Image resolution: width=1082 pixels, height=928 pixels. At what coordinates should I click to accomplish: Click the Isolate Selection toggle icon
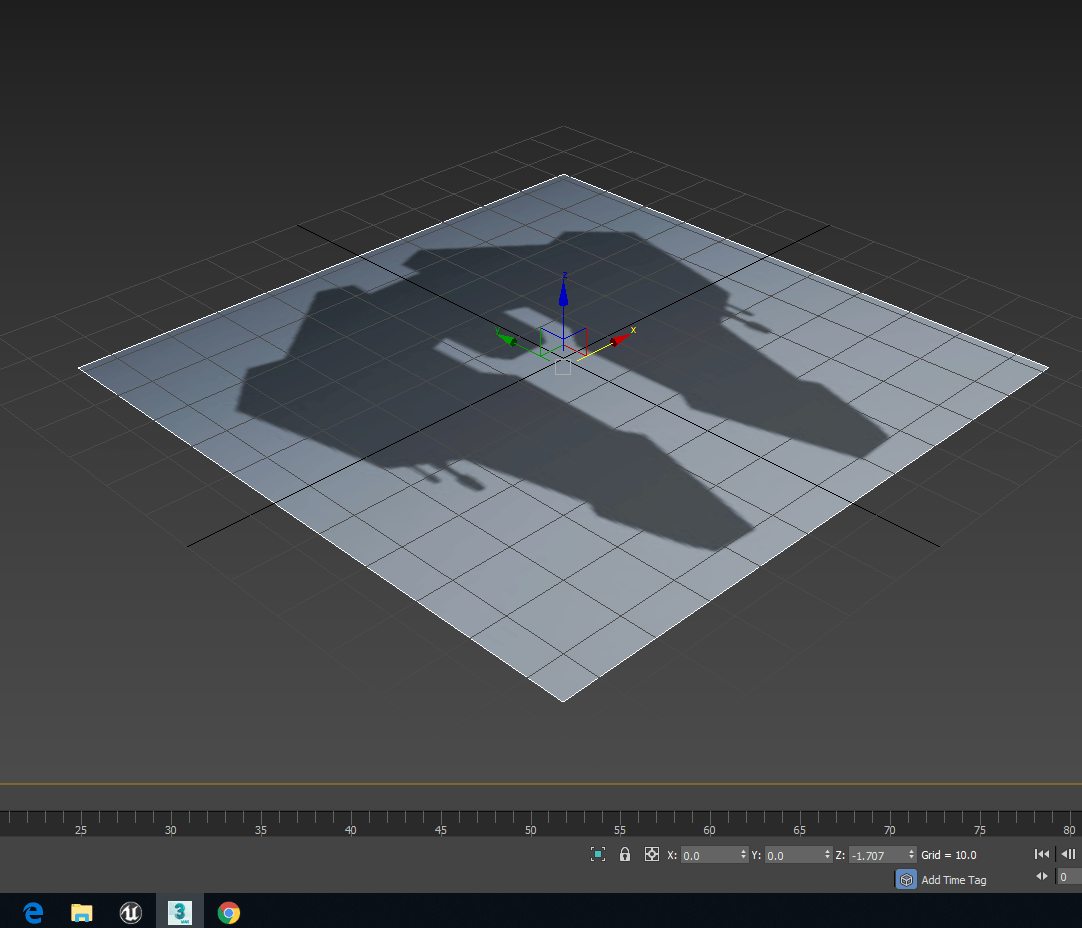click(598, 854)
